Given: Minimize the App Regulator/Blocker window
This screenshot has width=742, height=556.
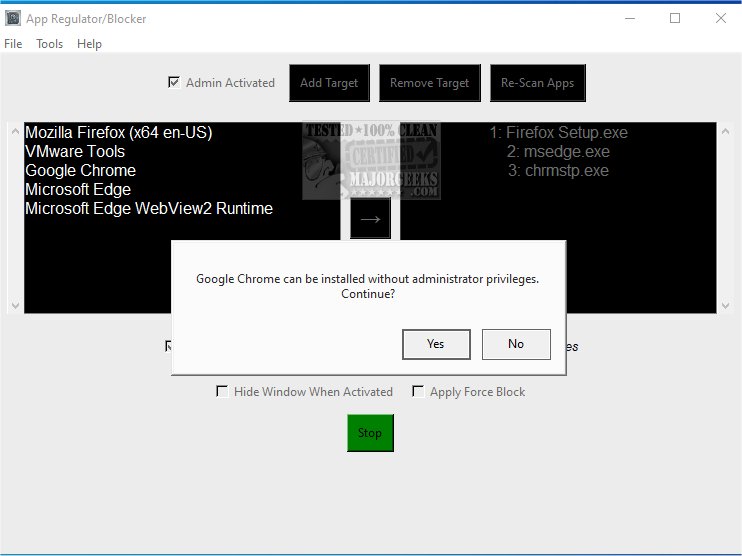Looking at the screenshot, I should [630, 18].
